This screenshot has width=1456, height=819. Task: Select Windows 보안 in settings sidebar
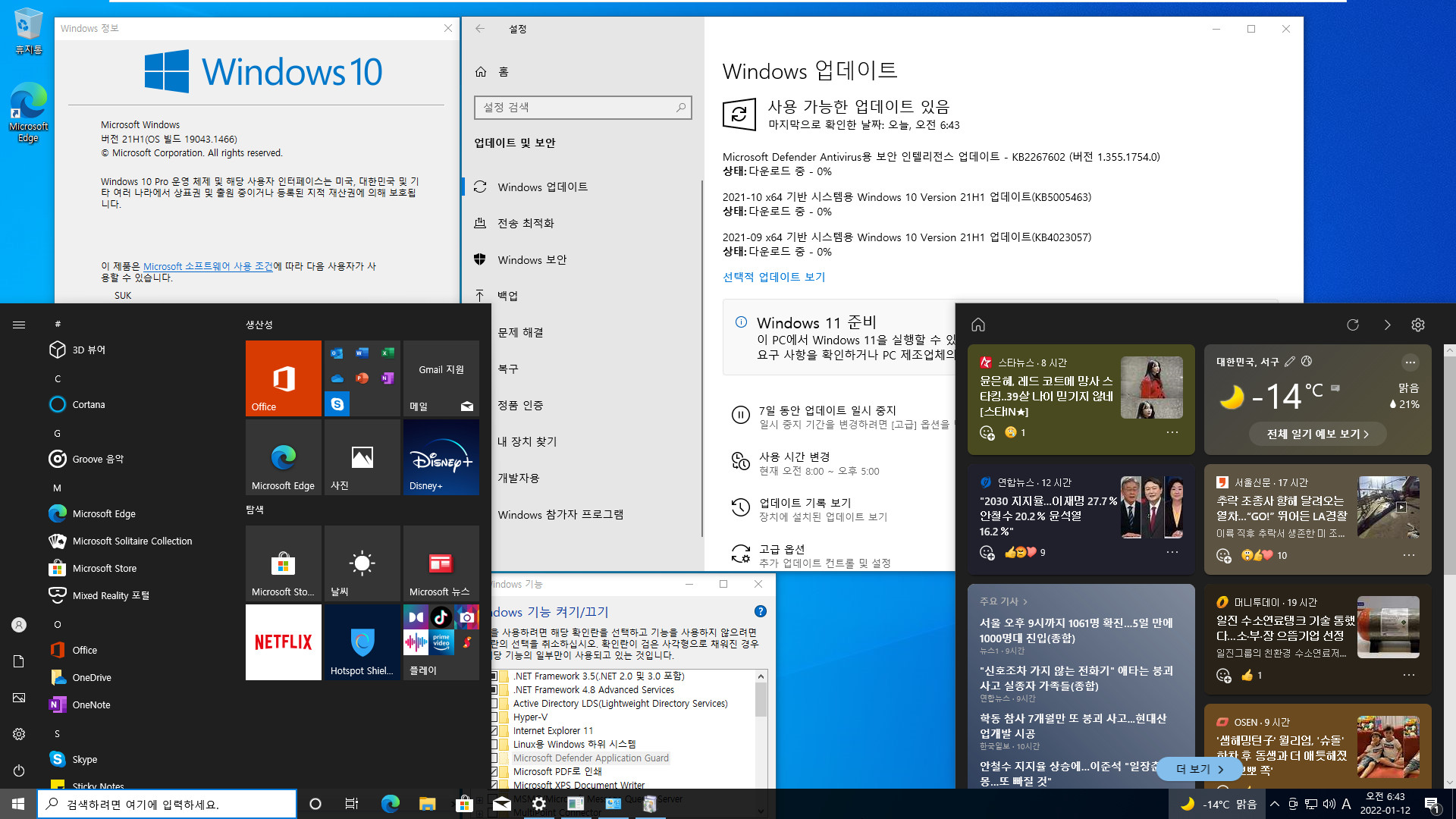[582, 259]
